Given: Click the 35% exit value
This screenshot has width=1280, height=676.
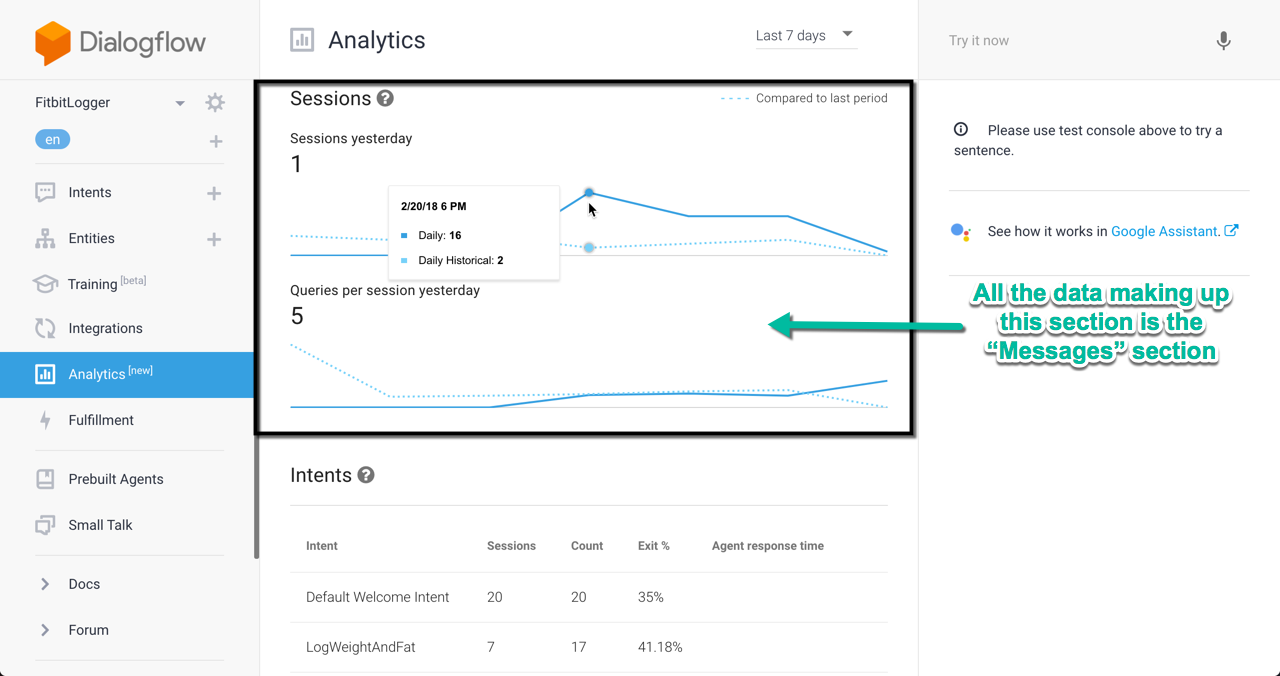Looking at the screenshot, I should pos(651,597).
